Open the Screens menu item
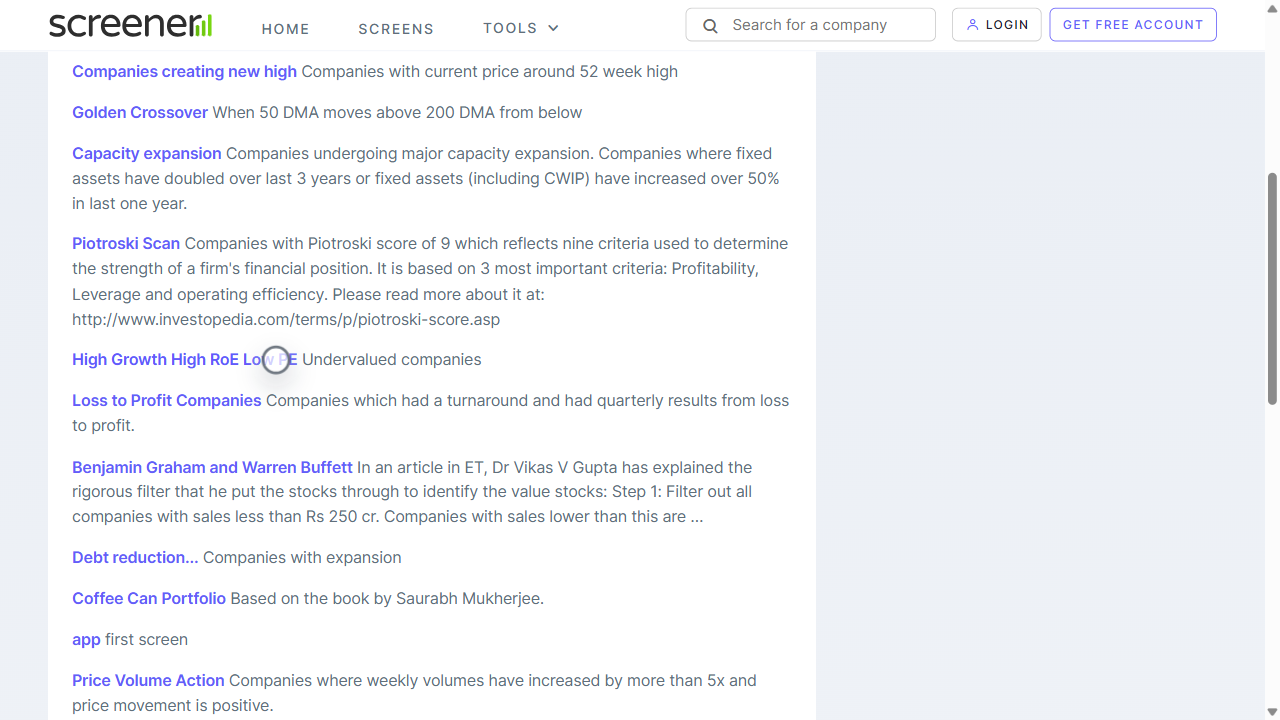 (x=396, y=29)
